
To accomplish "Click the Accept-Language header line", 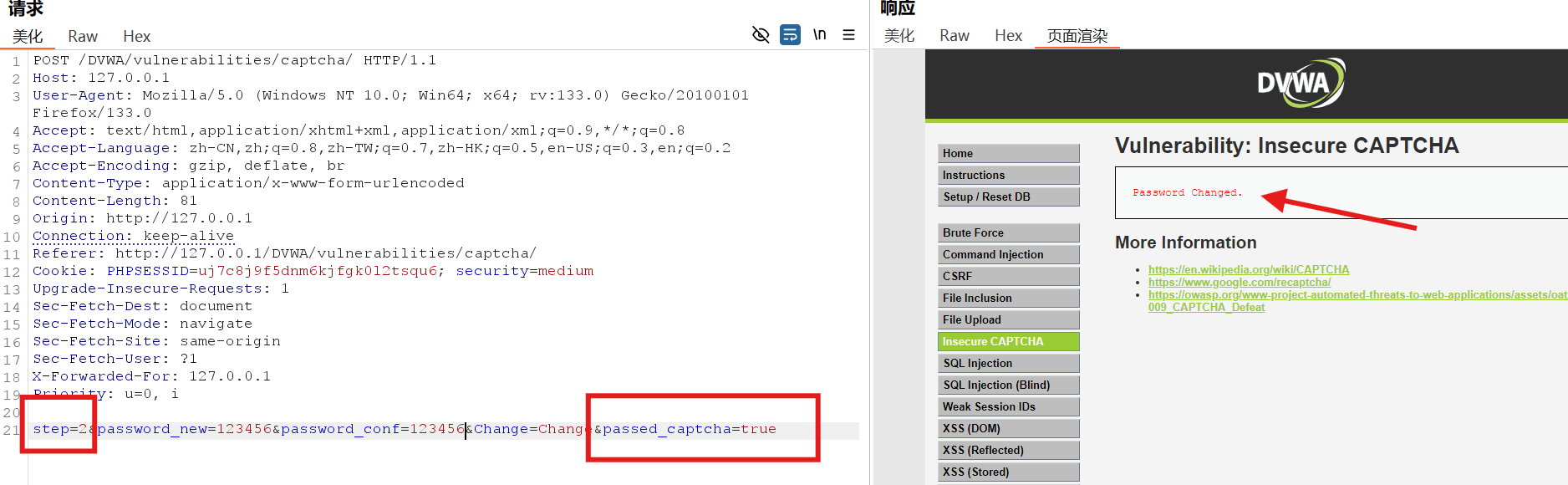I will (x=381, y=148).
